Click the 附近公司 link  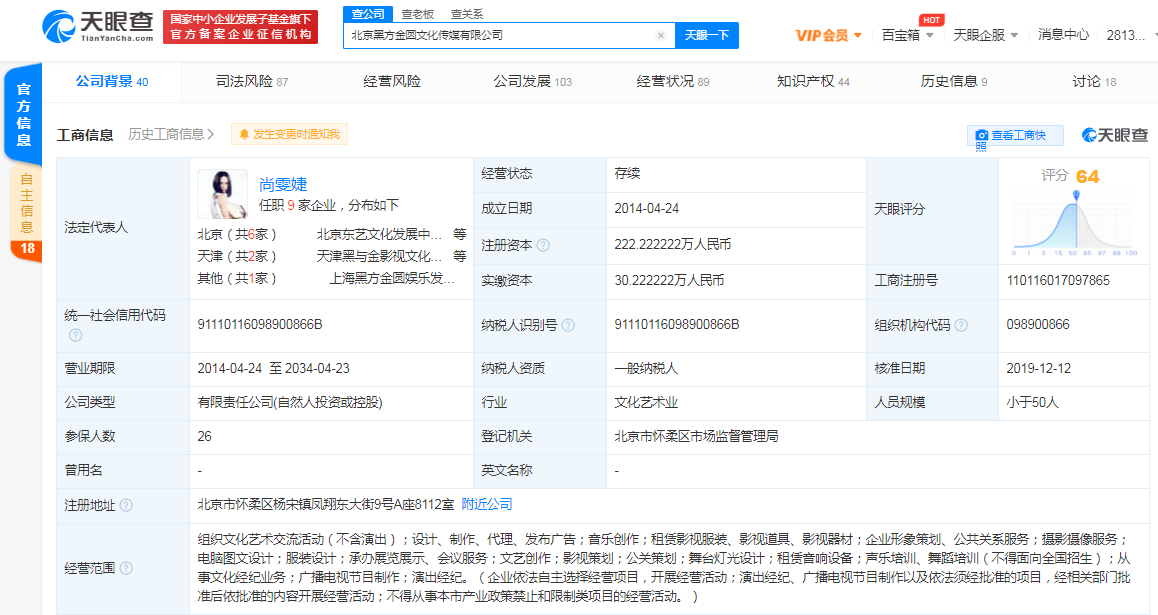487,504
